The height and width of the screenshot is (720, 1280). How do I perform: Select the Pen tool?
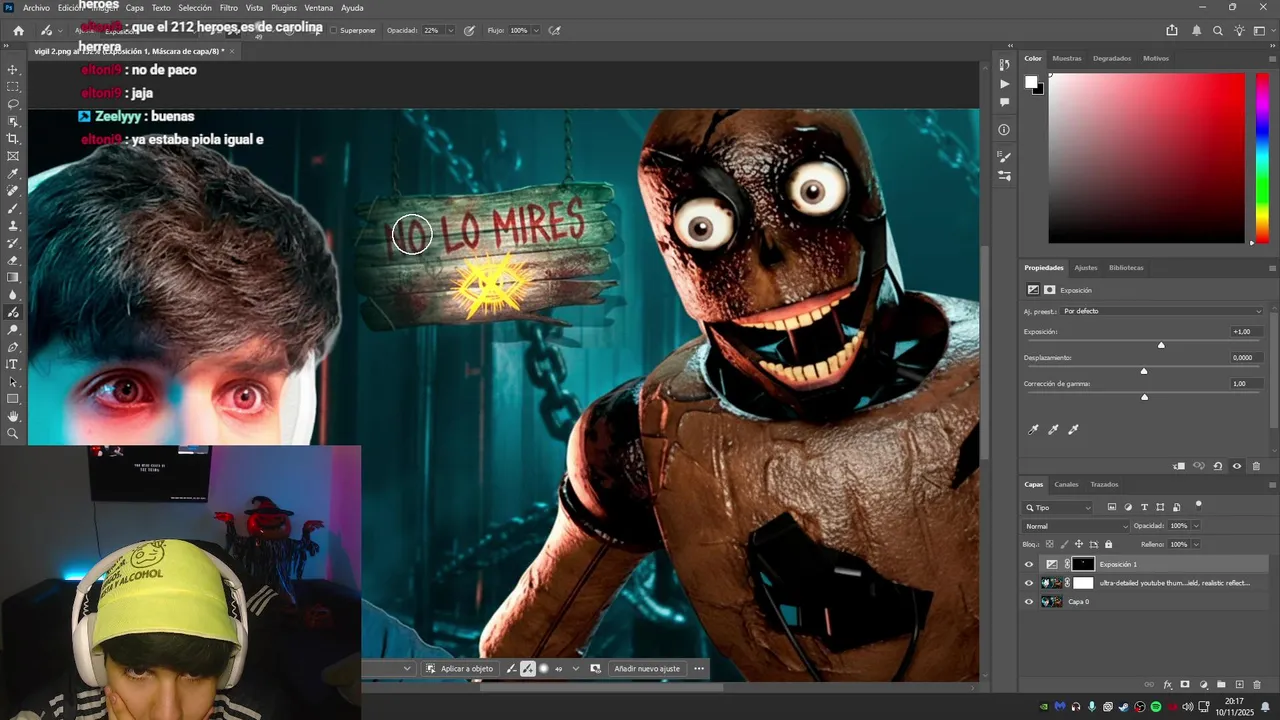tap(13, 347)
